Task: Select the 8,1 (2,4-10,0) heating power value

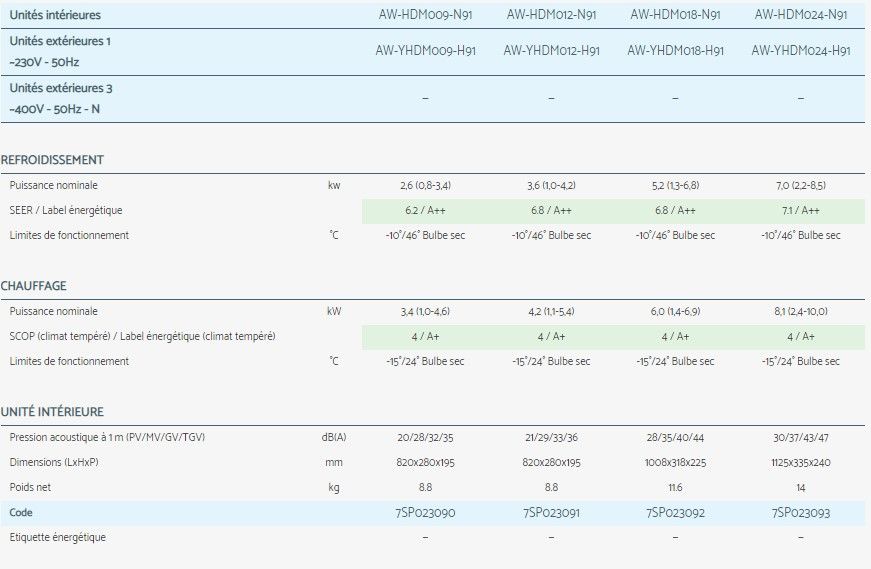Action: click(x=800, y=312)
